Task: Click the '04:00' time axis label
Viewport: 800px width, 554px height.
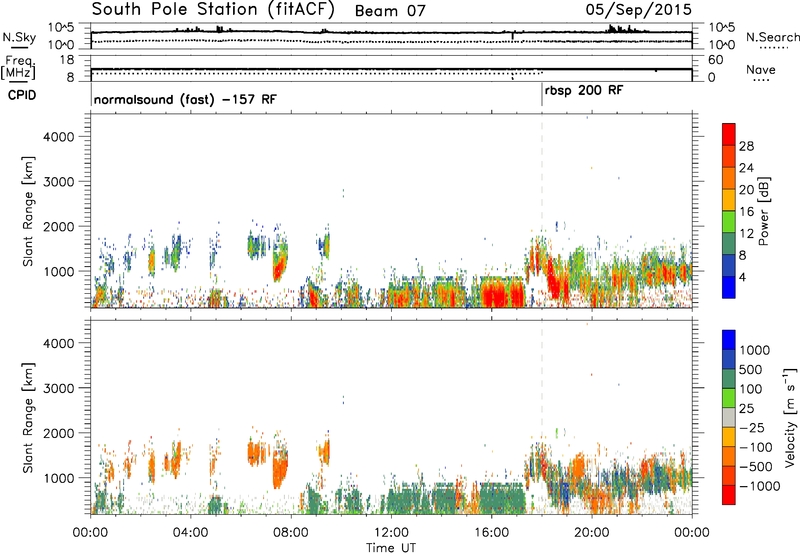Action: pos(190,533)
